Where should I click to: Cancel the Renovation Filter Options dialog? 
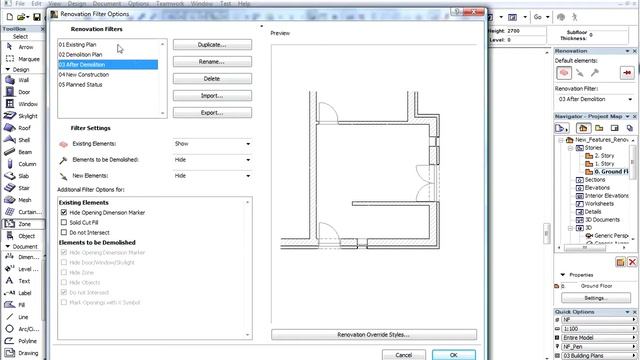coord(404,355)
